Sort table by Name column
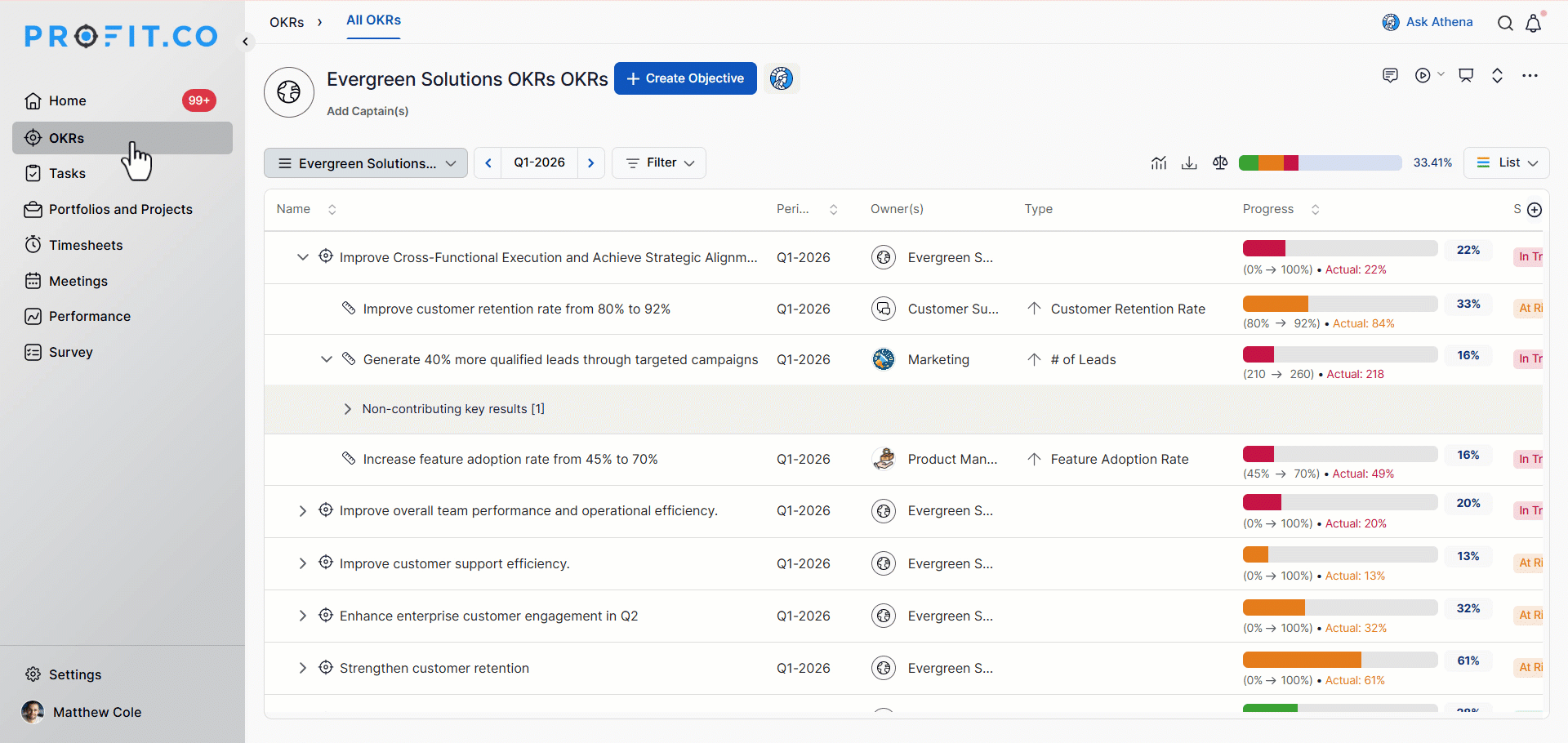1568x743 pixels. [x=332, y=210]
